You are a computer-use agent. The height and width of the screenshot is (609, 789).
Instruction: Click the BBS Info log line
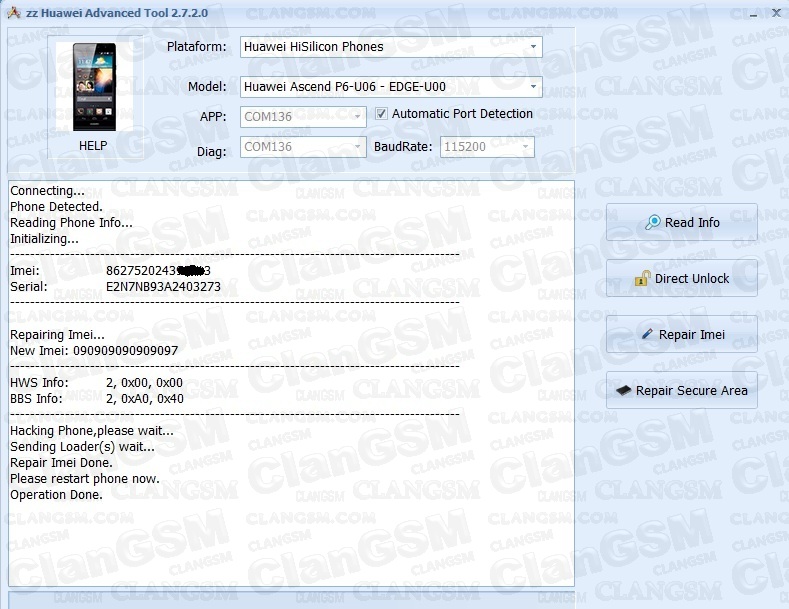point(97,399)
